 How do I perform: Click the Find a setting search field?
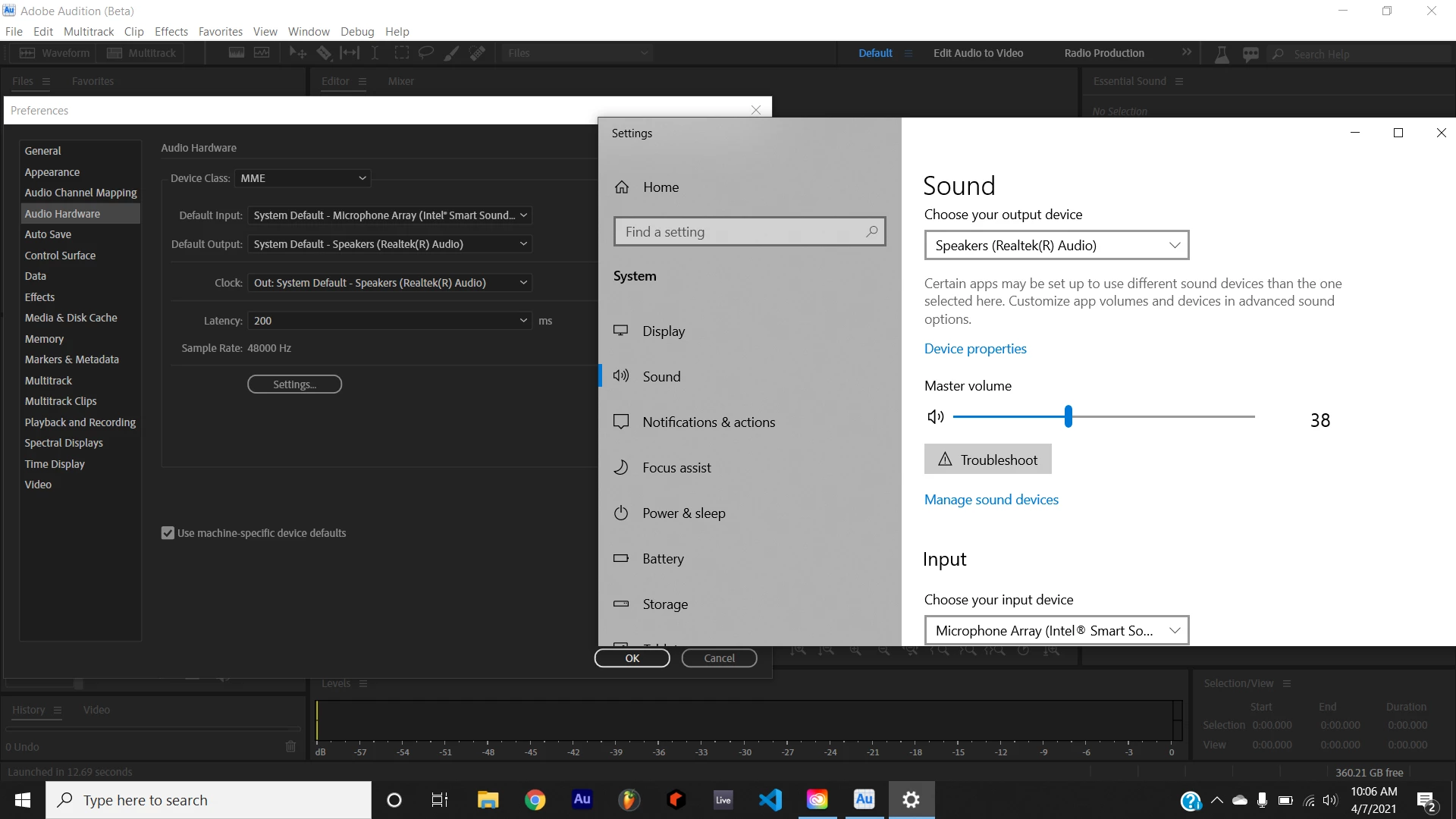(x=739, y=232)
